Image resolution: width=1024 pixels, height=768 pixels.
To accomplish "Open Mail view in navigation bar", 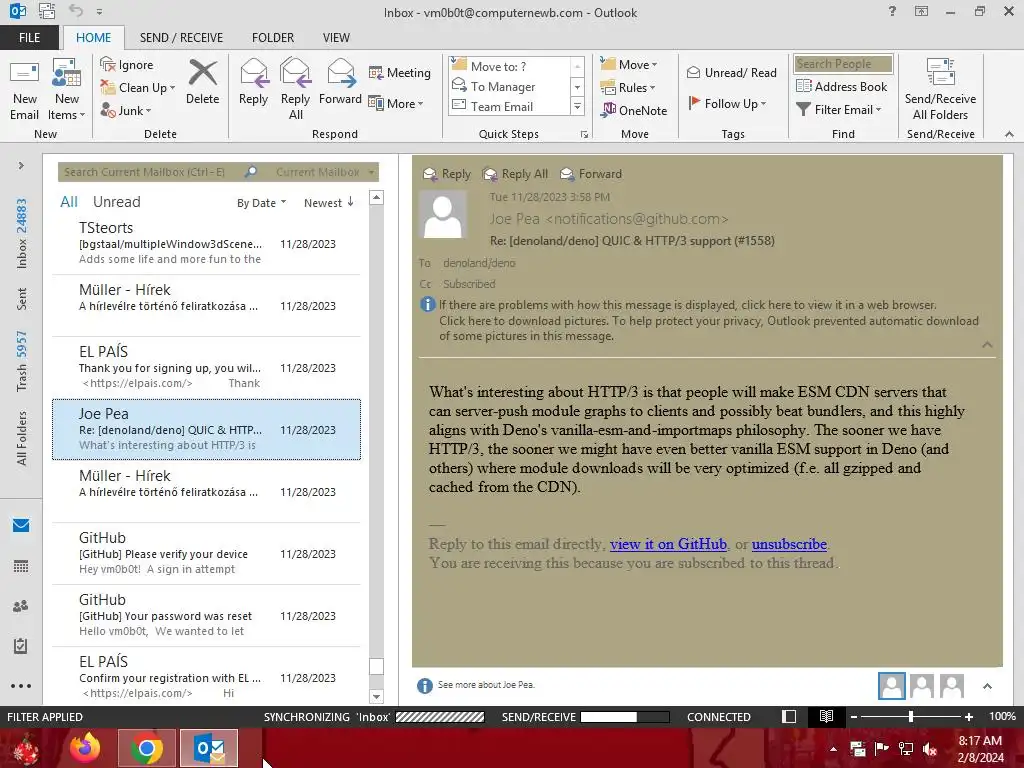I will [x=21, y=525].
